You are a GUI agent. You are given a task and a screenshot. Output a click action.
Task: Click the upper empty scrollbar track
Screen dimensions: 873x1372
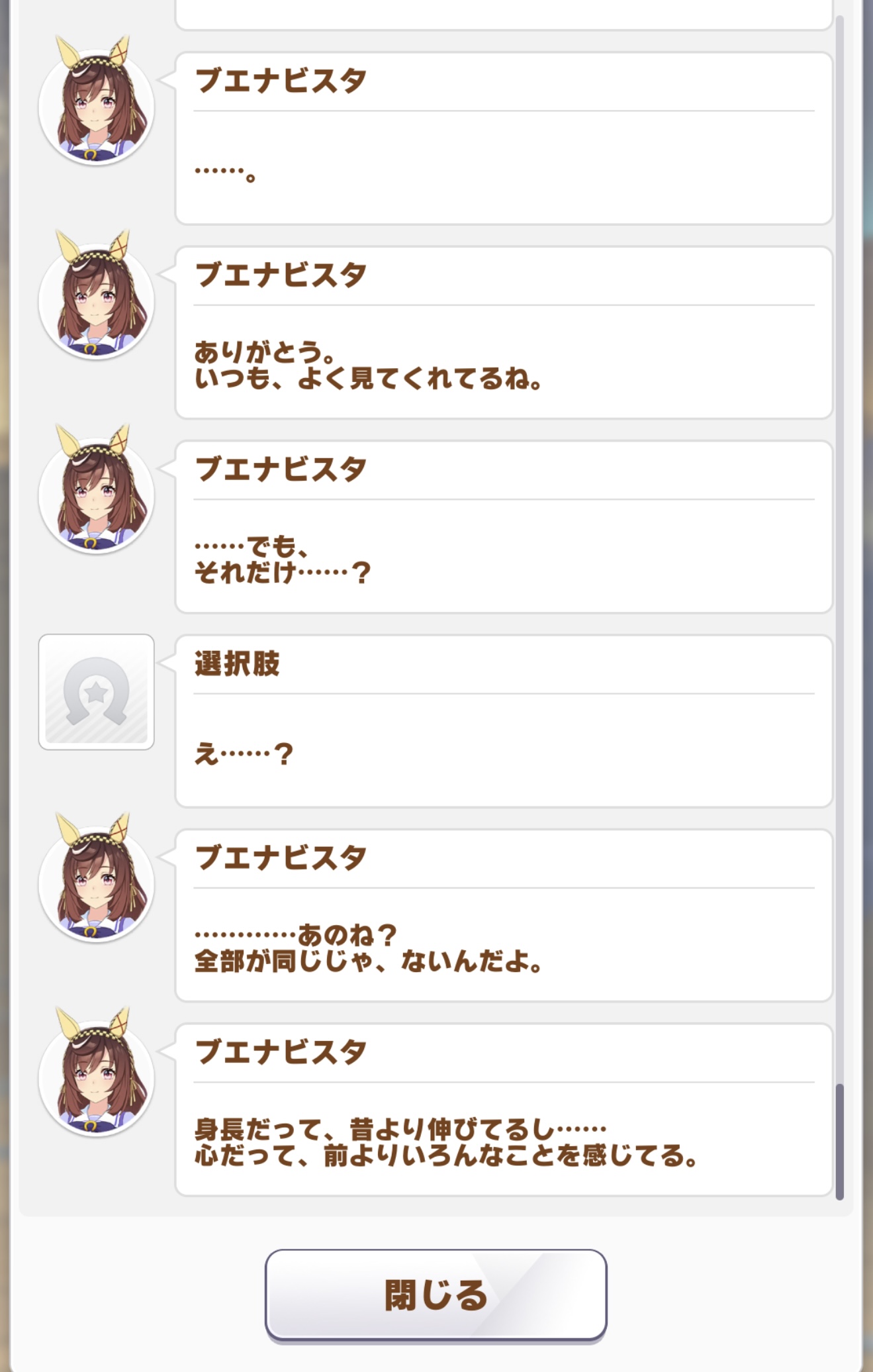click(839, 530)
